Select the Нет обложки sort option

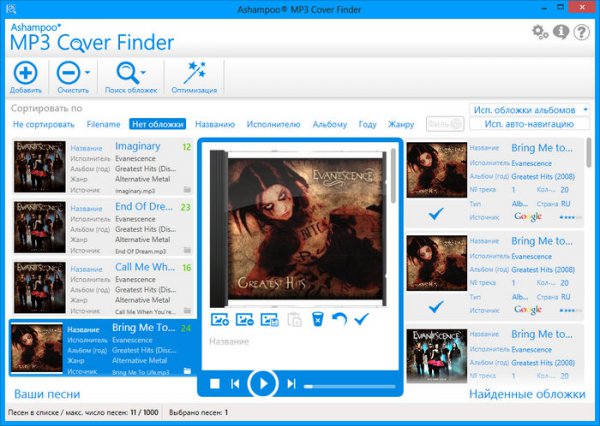tap(158, 124)
